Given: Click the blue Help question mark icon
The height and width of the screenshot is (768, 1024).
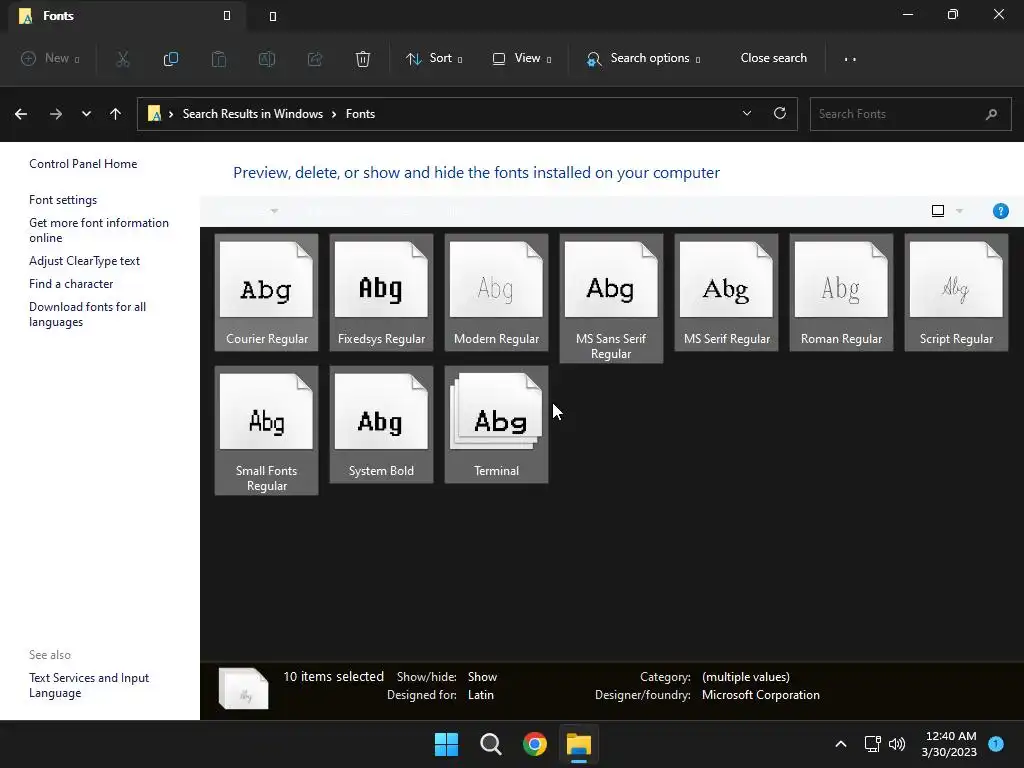Looking at the screenshot, I should pyautogui.click(x=1000, y=211).
